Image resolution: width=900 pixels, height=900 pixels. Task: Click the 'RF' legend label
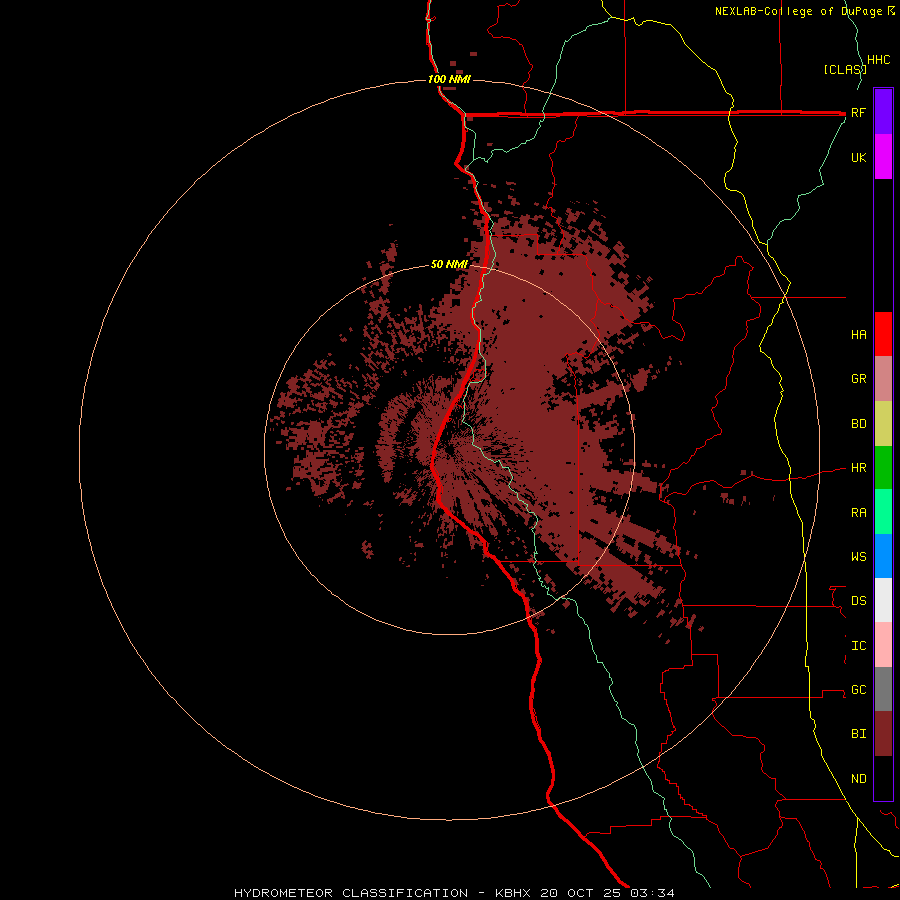coord(858,112)
